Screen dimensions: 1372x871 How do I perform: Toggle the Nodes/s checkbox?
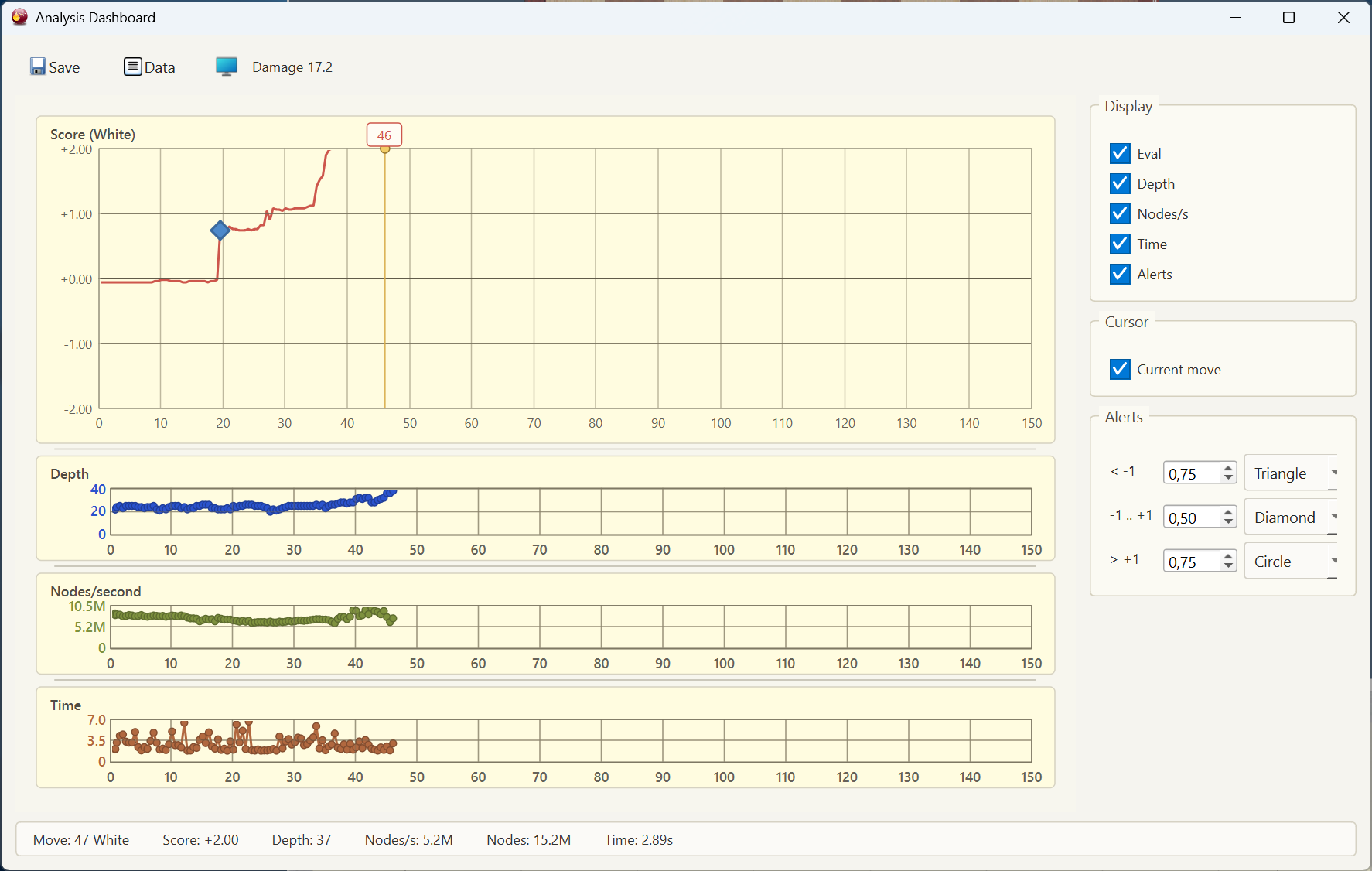click(x=1120, y=213)
